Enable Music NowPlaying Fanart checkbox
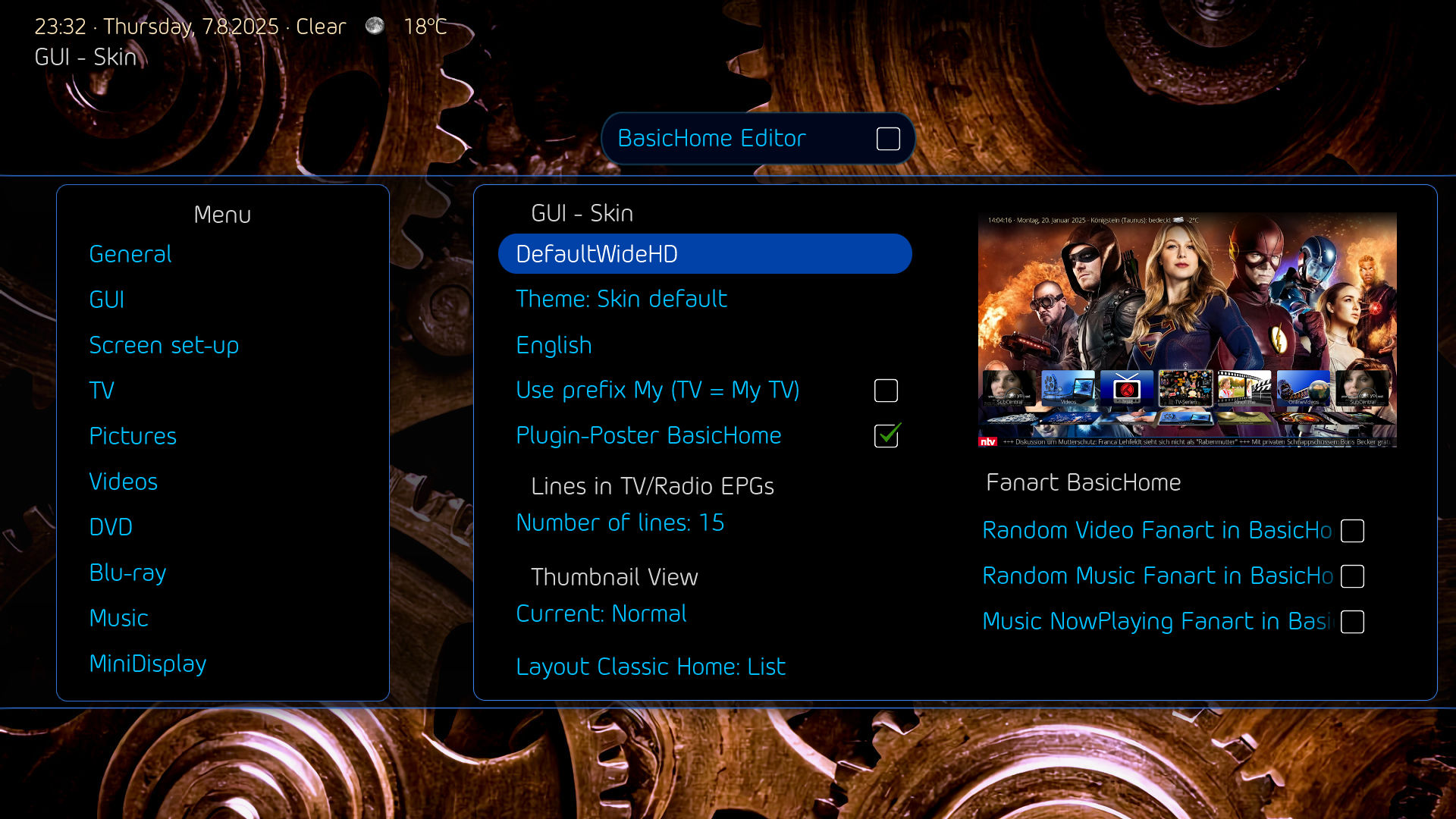 click(1351, 622)
